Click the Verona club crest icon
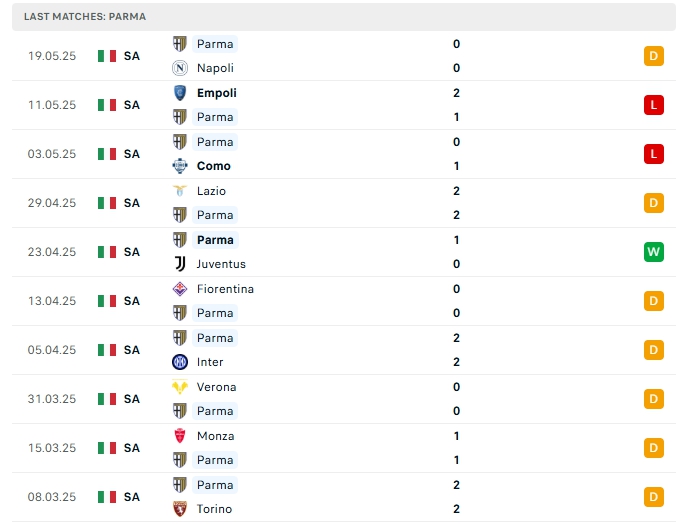Viewport: 685px width, 524px height. click(x=180, y=387)
